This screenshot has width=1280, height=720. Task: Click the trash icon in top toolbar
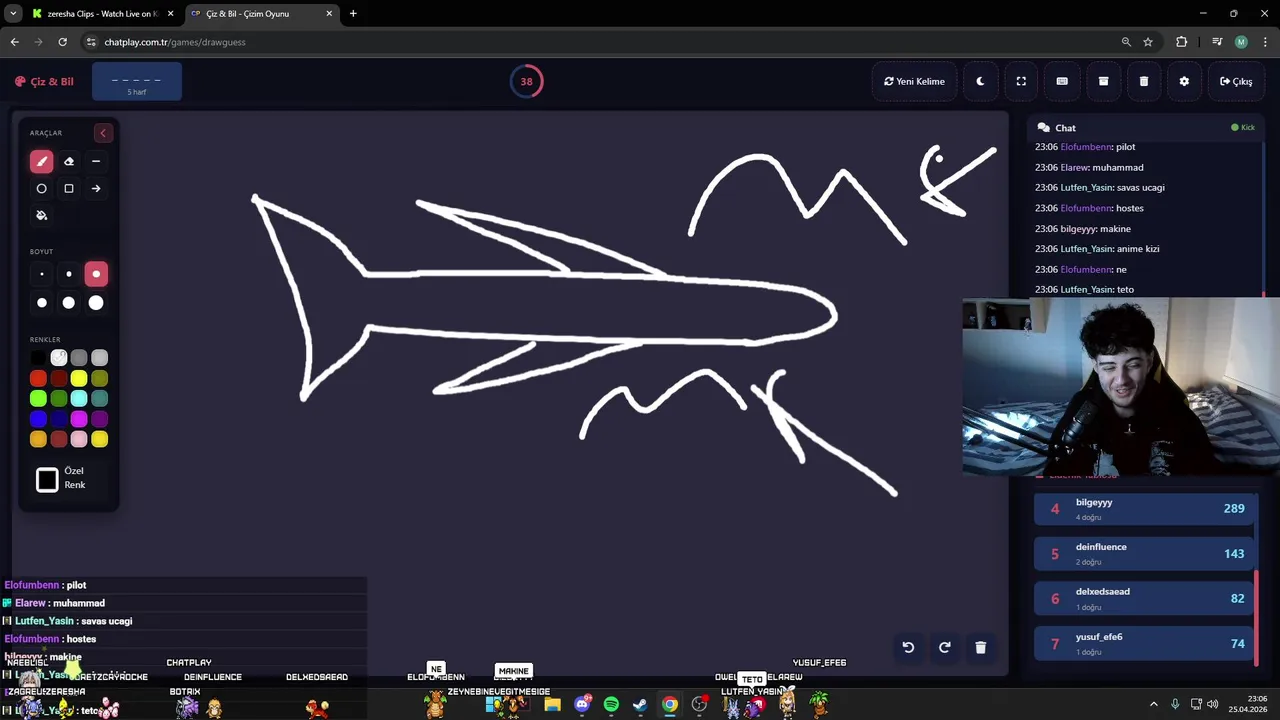click(1144, 81)
